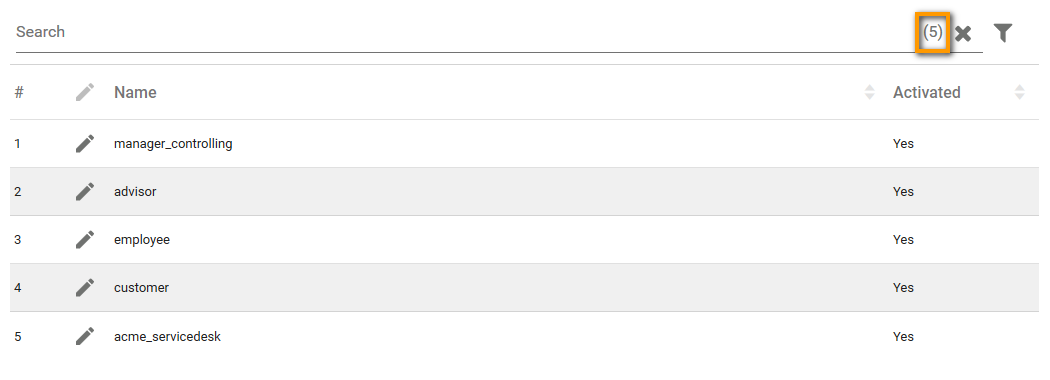Click the pencil icon beside employee
The image size is (1050, 380).
click(85, 239)
